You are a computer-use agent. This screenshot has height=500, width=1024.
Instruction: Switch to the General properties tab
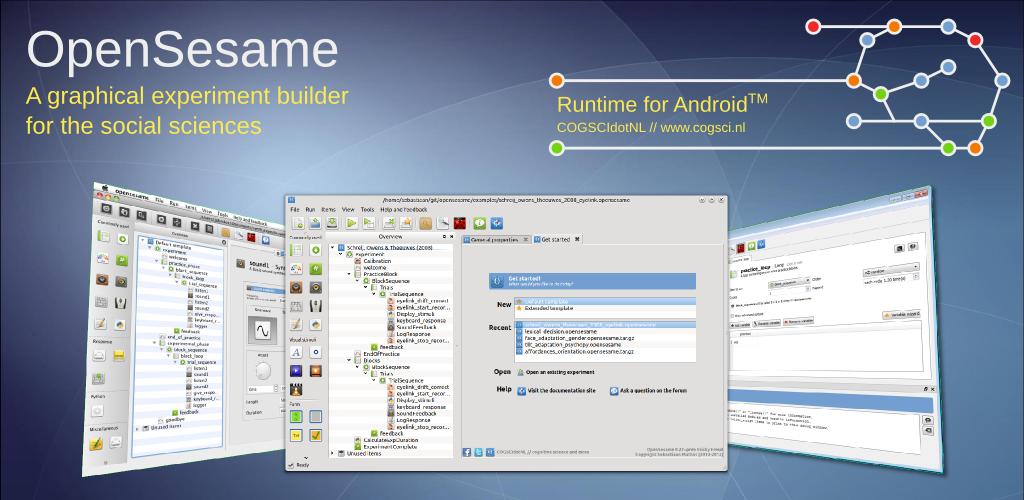(x=494, y=240)
